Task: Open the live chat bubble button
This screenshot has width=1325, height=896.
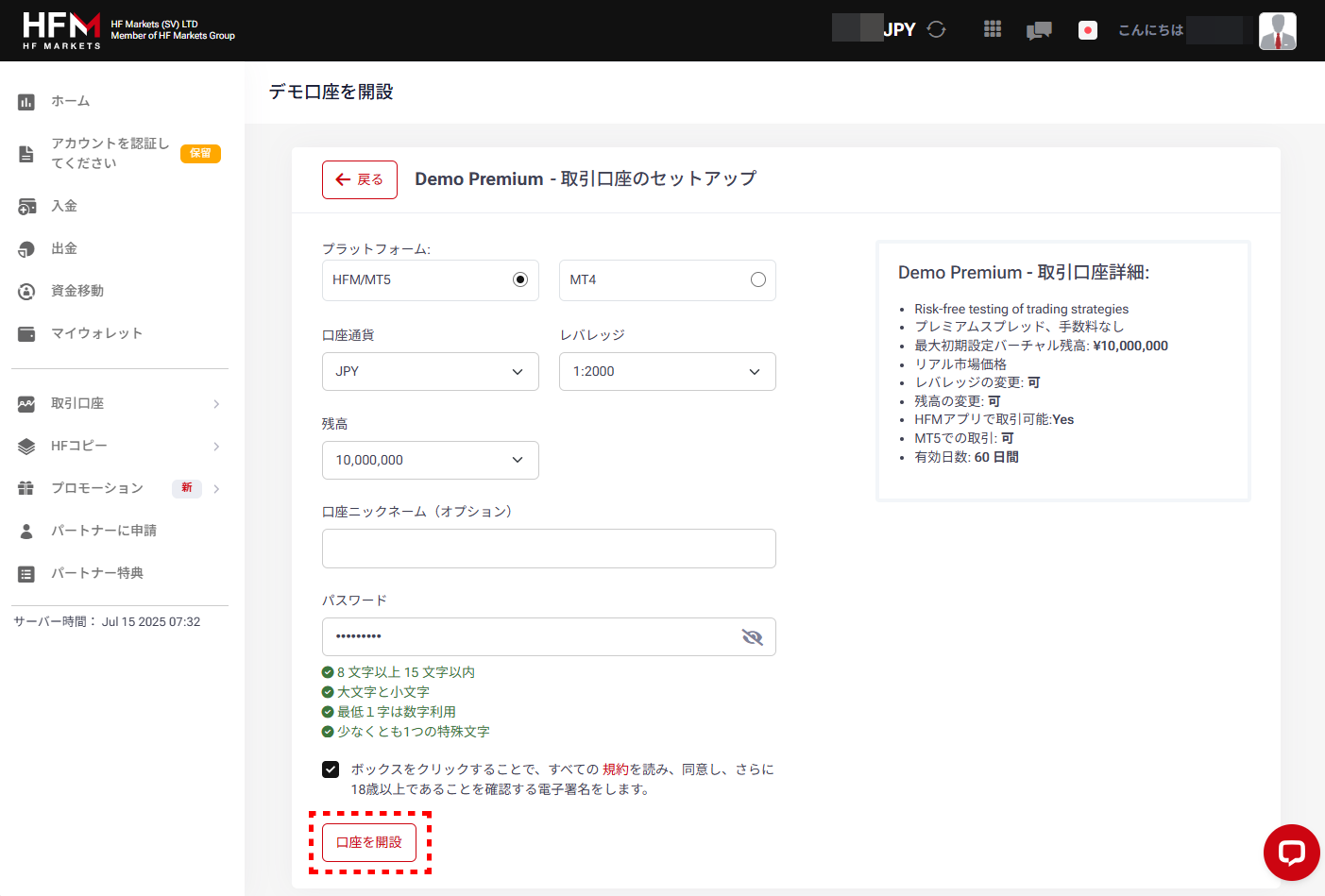Action: click(x=1291, y=853)
